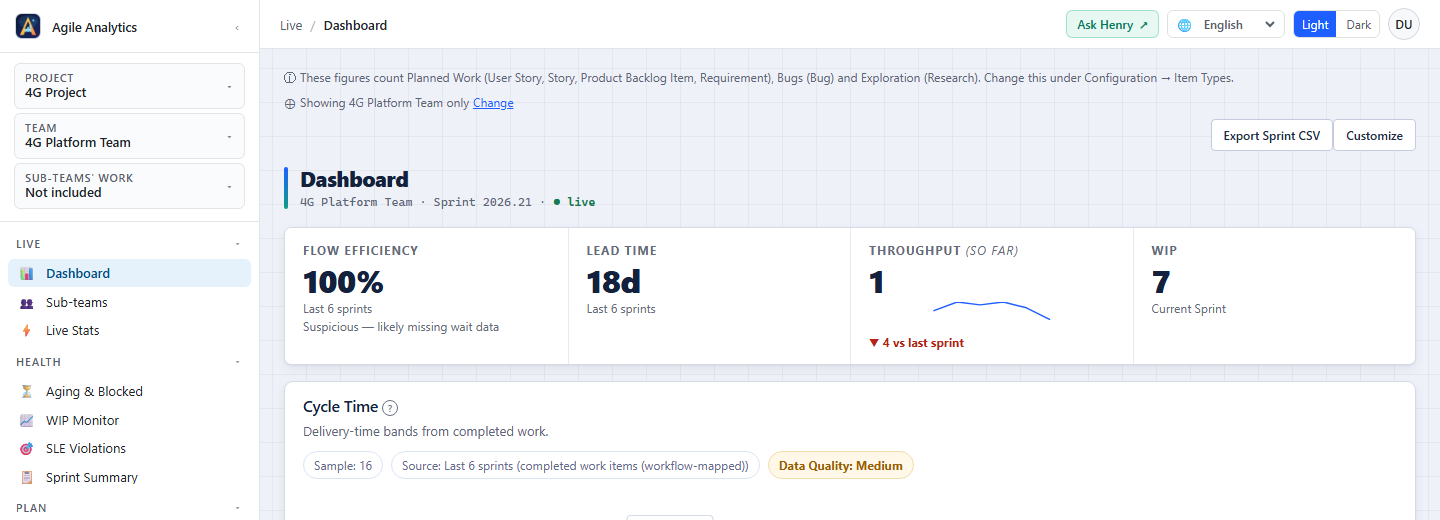Screen dimensions: 1440x520
Task: Click Export Sprint CSV button
Action: click(1272, 135)
